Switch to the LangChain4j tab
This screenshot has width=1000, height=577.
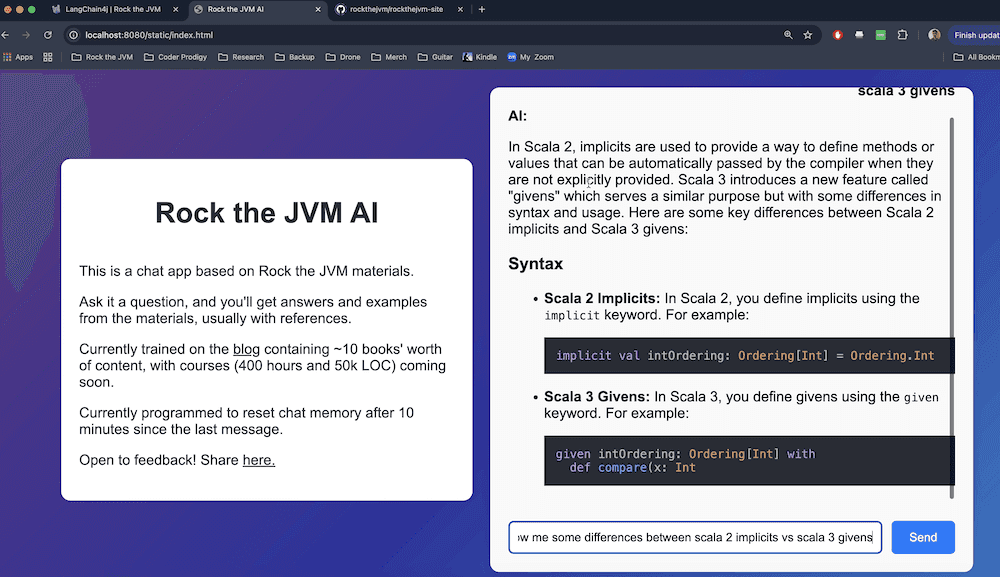pos(112,9)
